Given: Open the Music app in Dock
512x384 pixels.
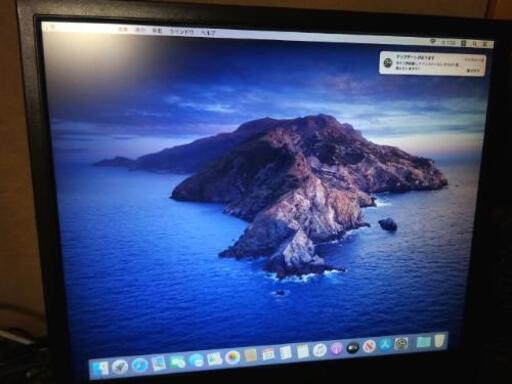Looking at the screenshot, I should (x=320, y=350).
